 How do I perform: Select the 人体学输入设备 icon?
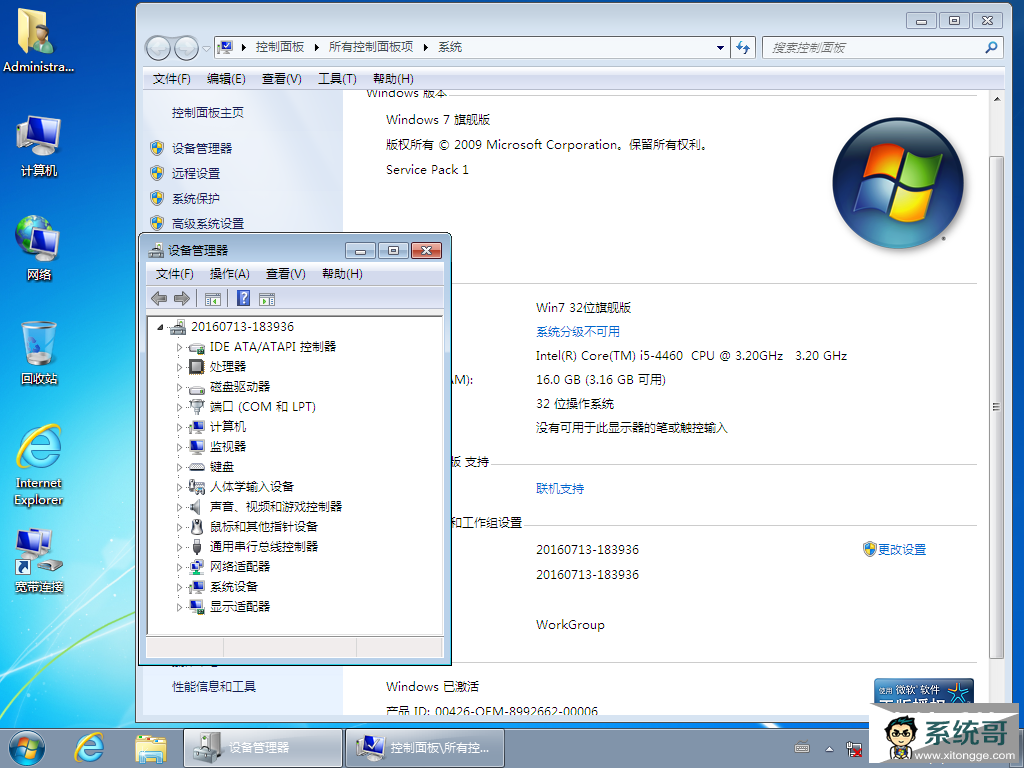click(197, 487)
